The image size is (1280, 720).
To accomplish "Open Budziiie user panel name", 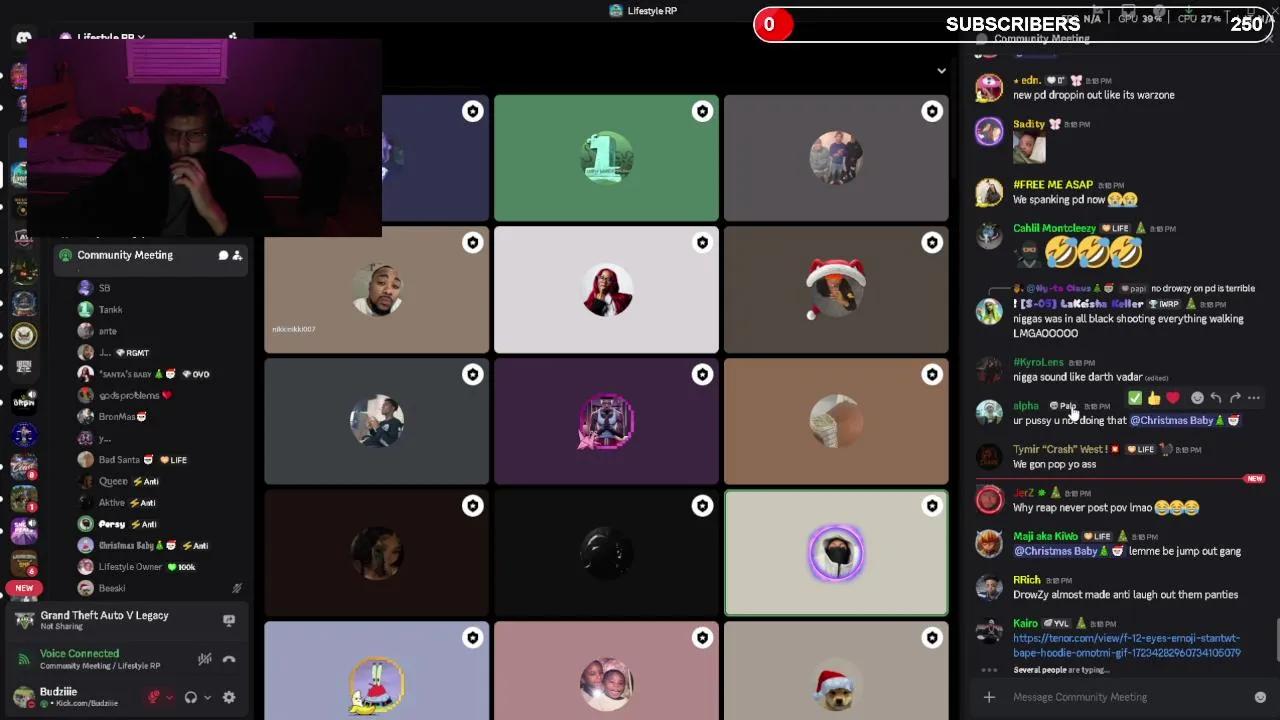I will (x=58, y=692).
